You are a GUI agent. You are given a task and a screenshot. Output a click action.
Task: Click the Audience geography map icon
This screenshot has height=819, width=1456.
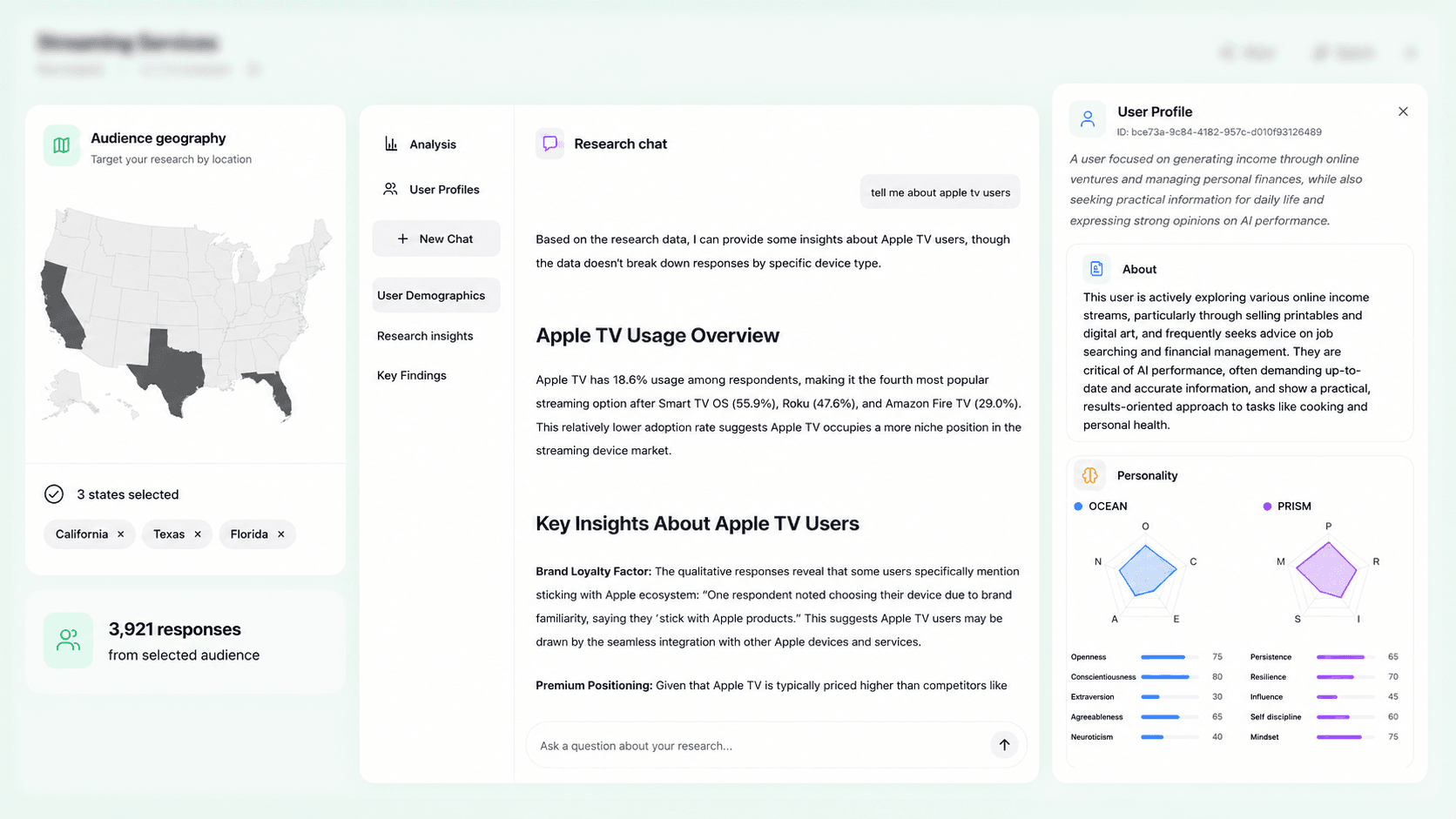coord(62,145)
